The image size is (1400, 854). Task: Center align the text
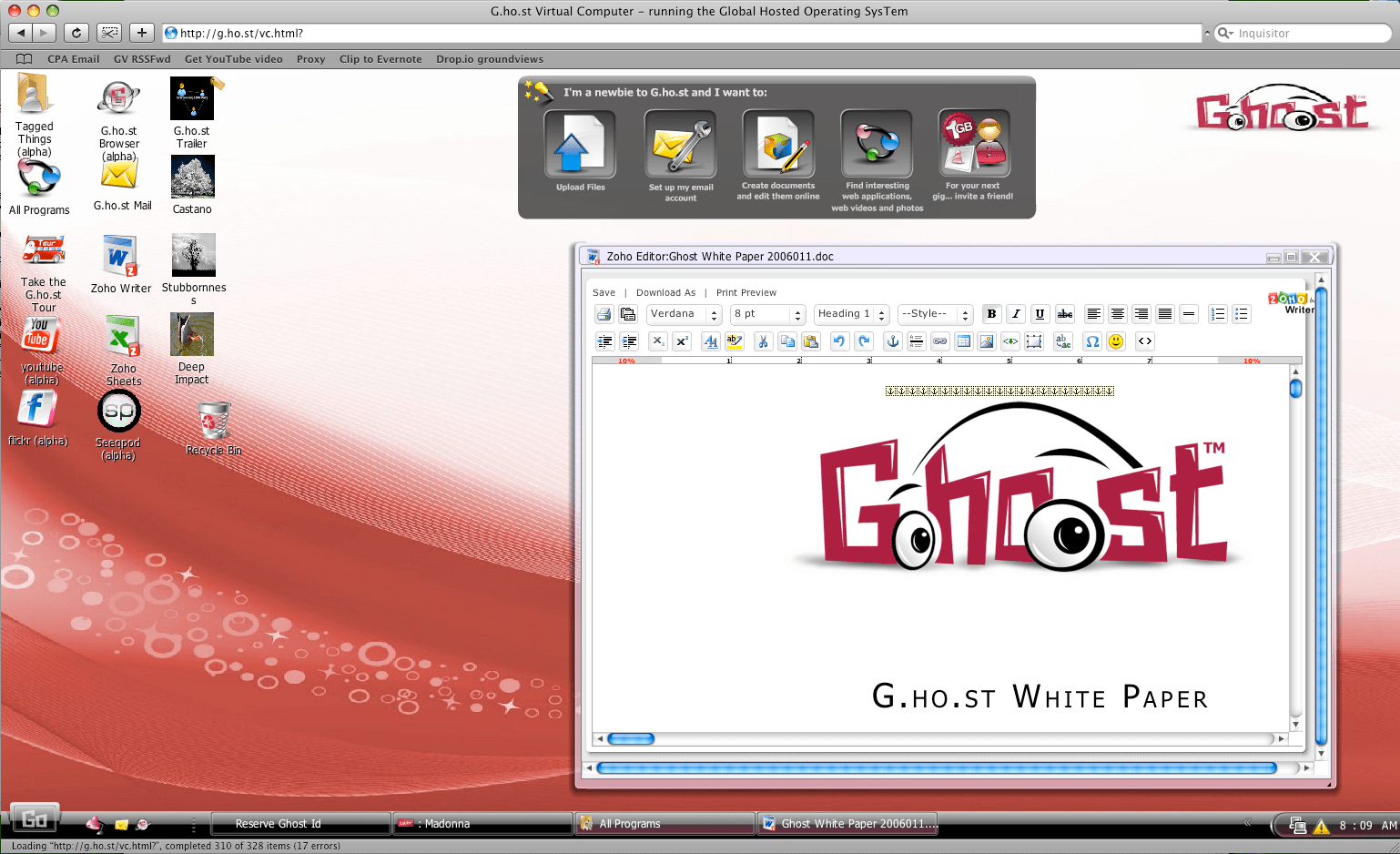click(1117, 314)
